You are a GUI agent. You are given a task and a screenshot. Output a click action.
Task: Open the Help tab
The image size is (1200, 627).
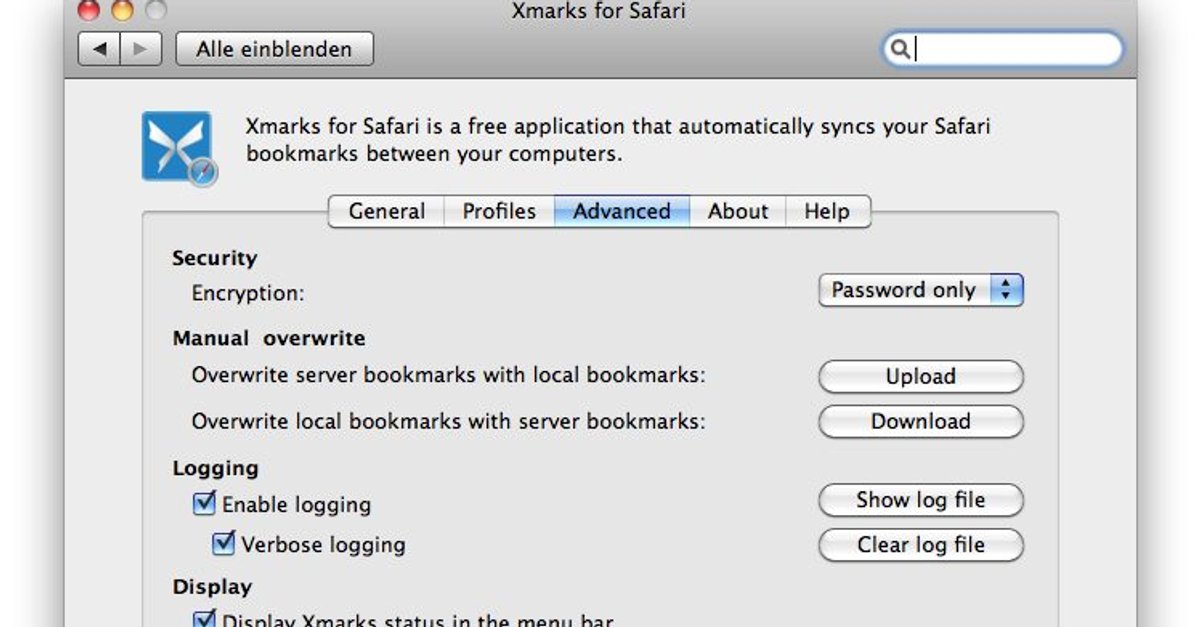(x=828, y=211)
